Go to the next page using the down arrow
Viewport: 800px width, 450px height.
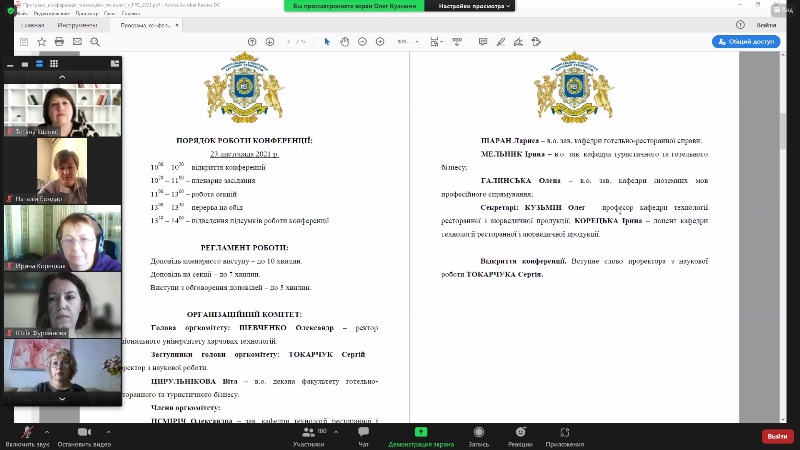tap(270, 42)
